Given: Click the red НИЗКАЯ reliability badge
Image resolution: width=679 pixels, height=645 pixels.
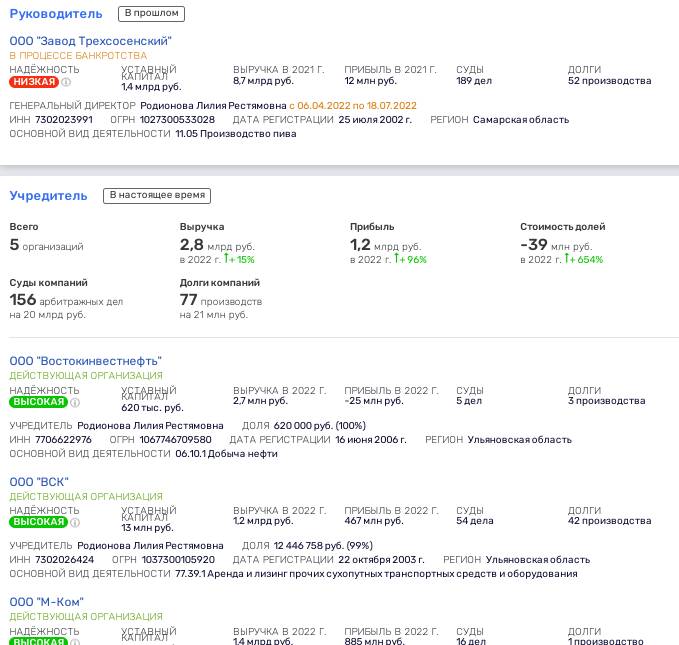Looking at the screenshot, I should coord(34,82).
